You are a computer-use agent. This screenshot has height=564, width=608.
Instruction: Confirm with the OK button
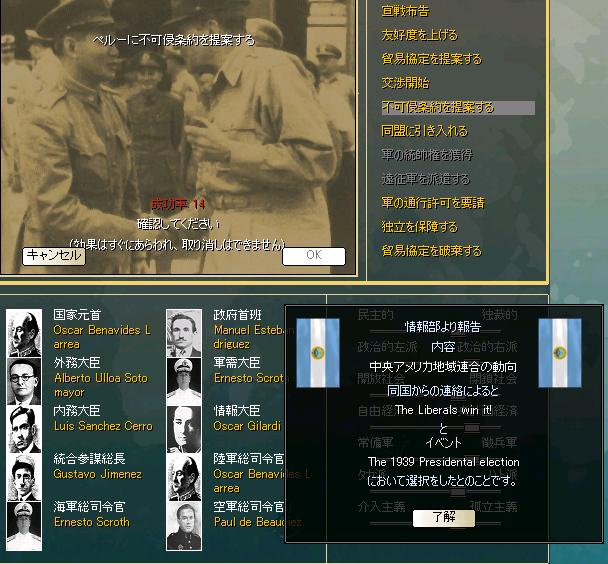click(x=314, y=256)
